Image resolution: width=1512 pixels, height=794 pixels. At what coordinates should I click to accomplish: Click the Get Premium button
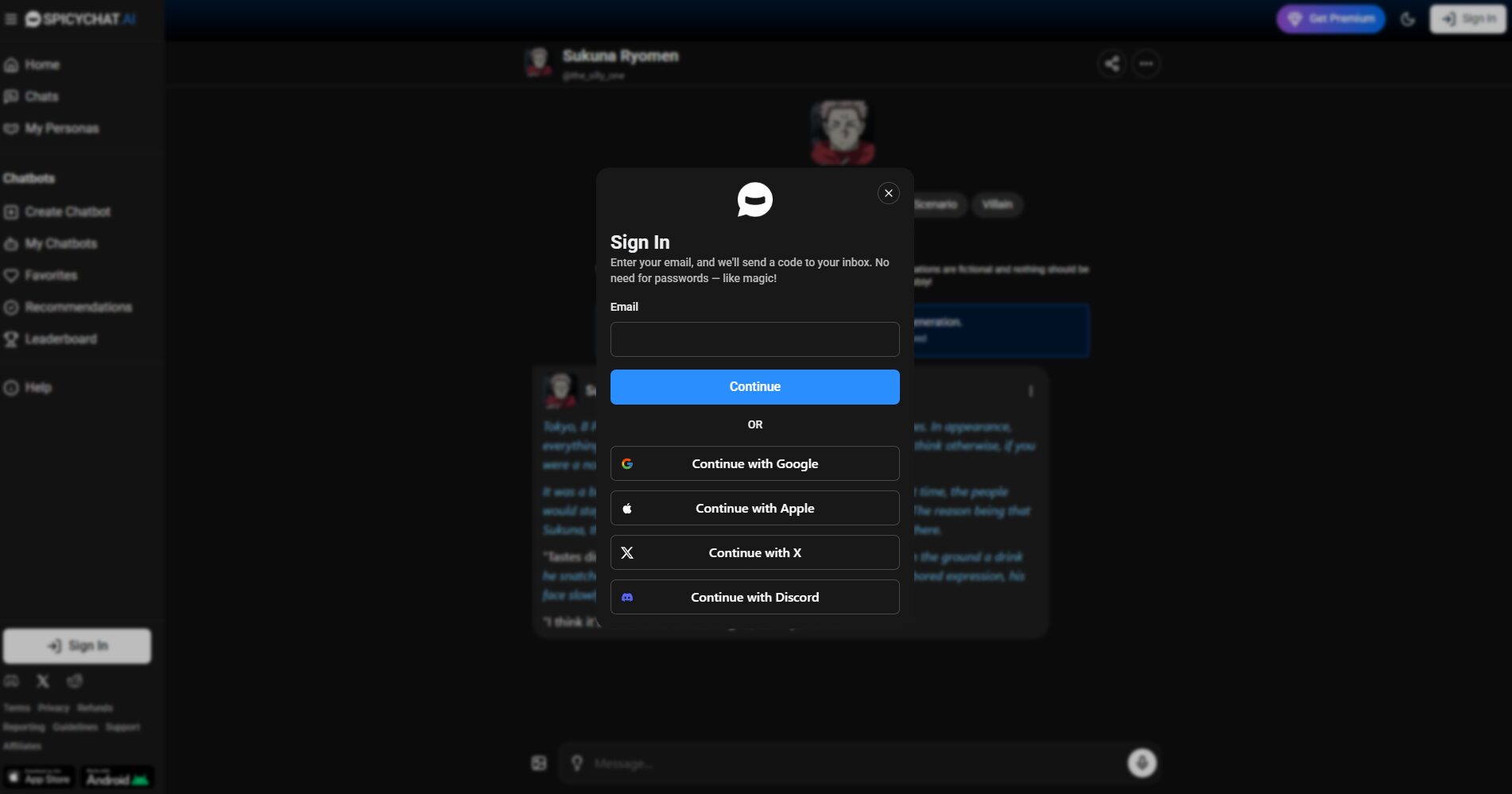(x=1330, y=19)
